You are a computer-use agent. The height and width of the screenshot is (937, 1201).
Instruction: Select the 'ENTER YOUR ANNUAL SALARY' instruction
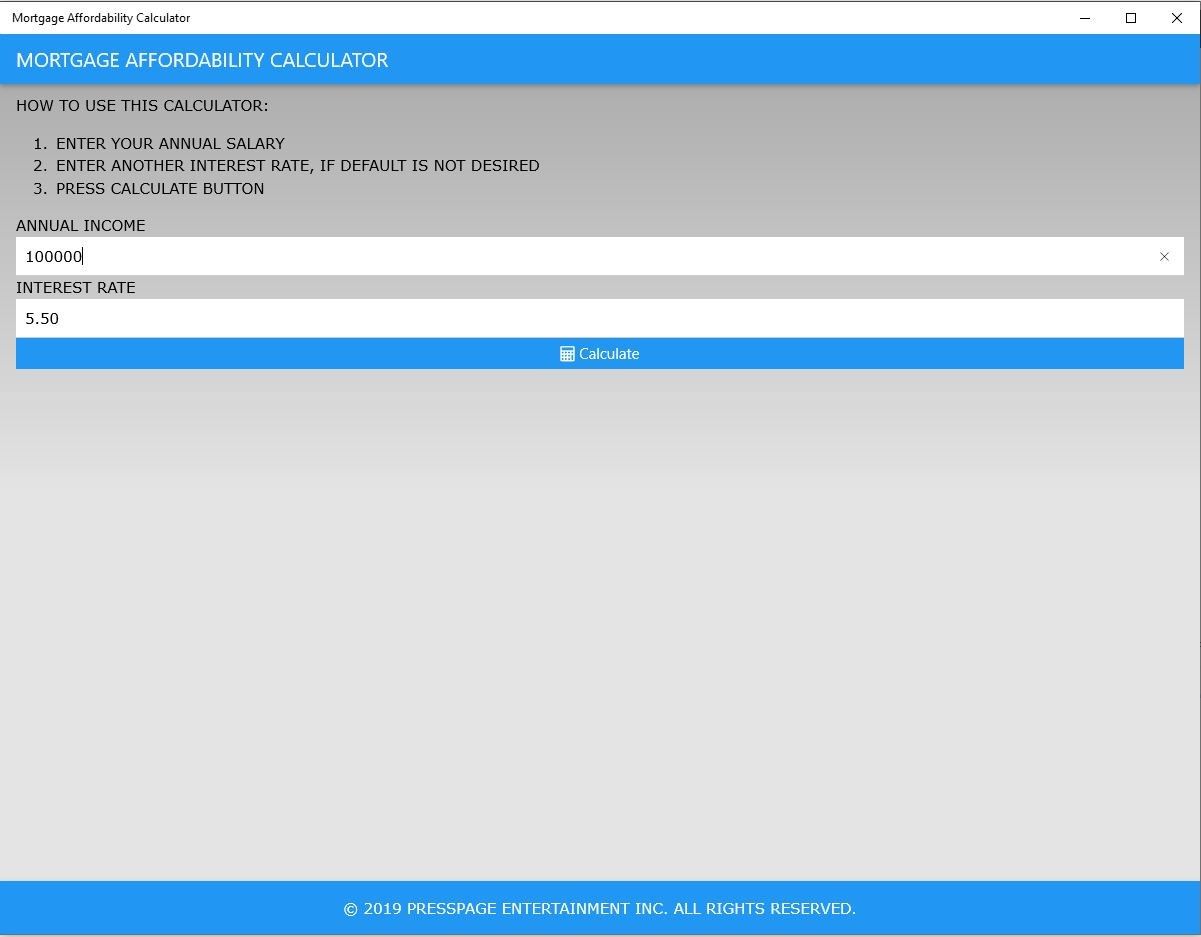pos(170,143)
